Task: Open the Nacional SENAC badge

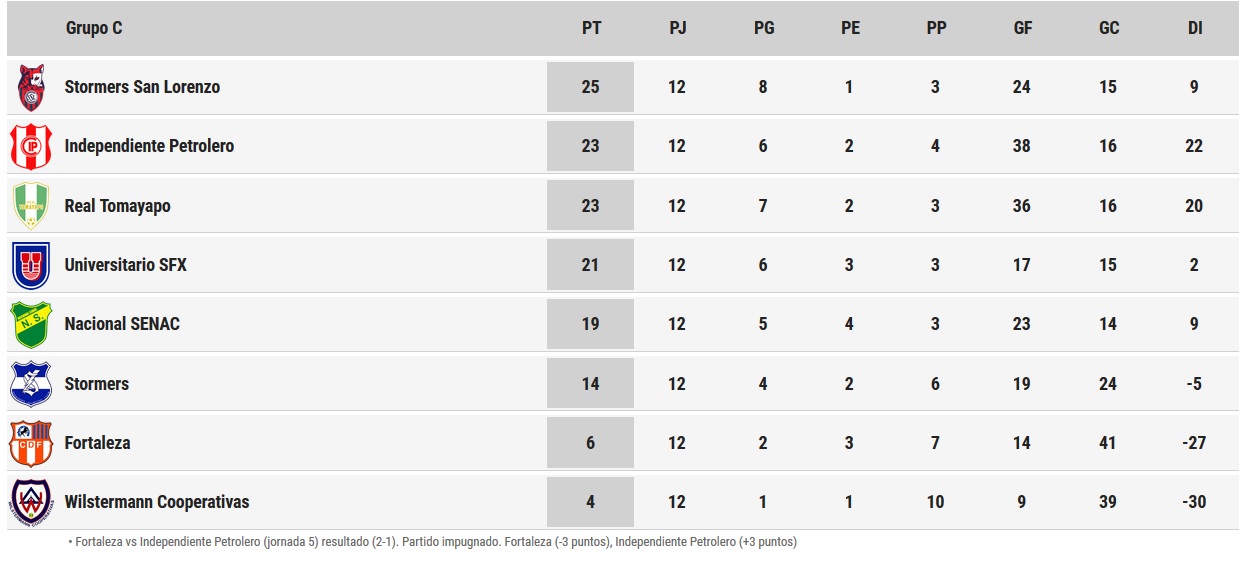Action: (31, 324)
